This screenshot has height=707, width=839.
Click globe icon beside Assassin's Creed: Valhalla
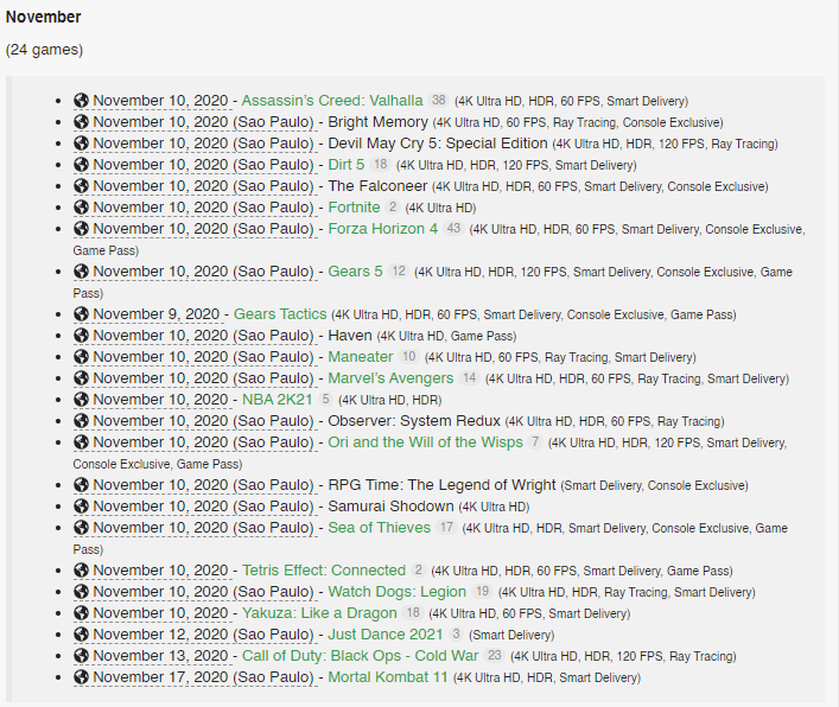pos(81,101)
